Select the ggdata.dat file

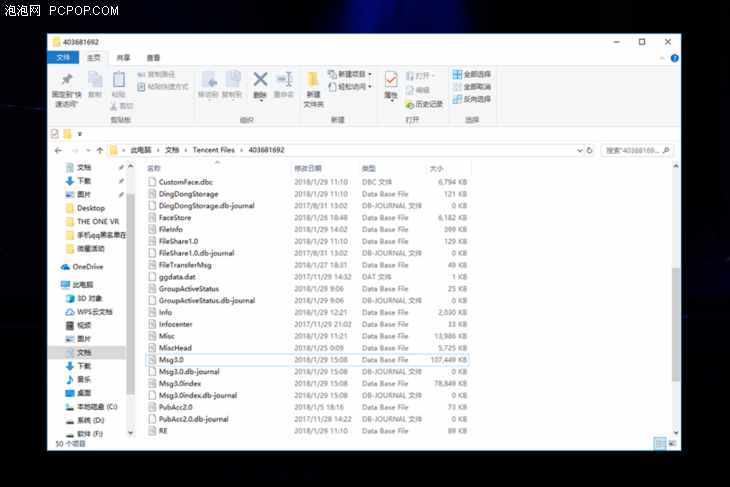tap(177, 277)
